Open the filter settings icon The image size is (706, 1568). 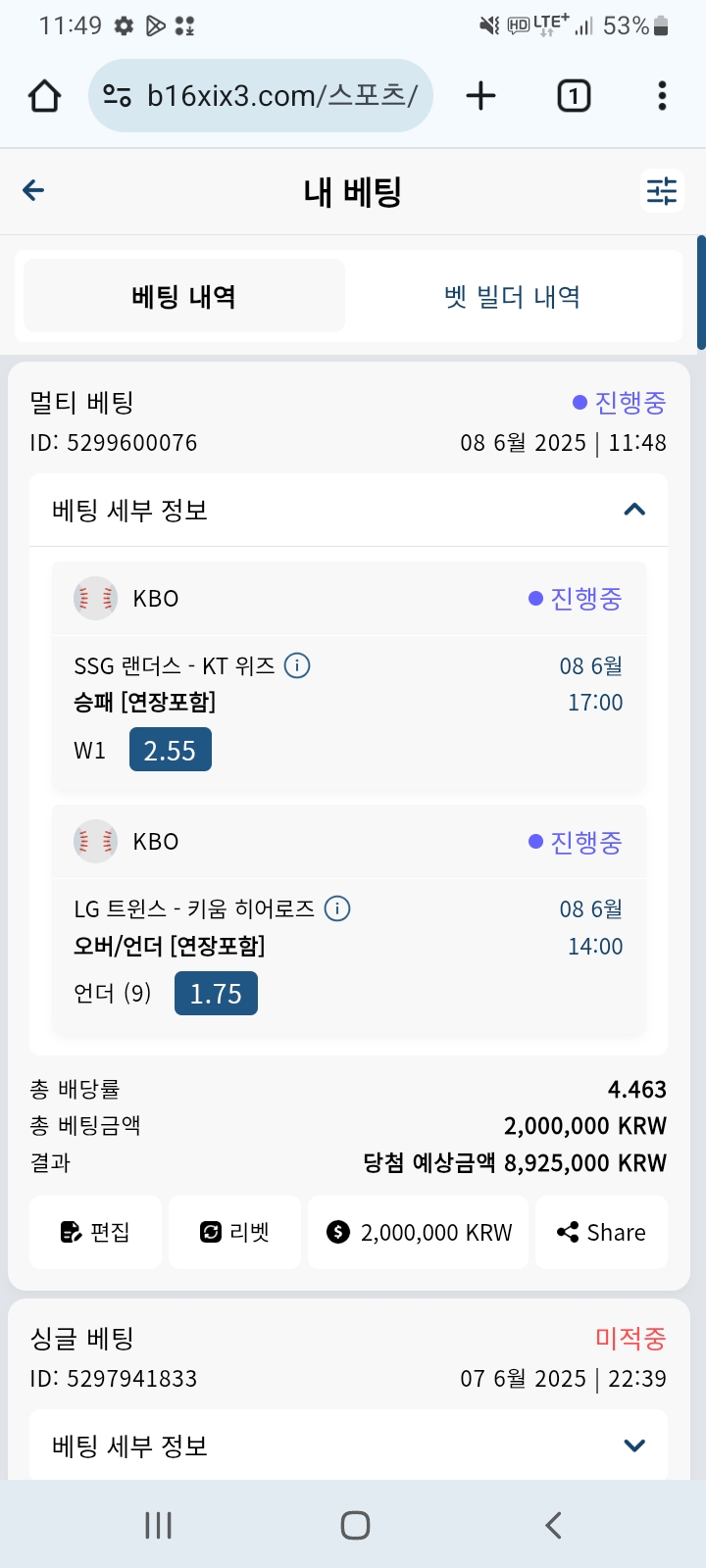pyautogui.click(x=662, y=190)
